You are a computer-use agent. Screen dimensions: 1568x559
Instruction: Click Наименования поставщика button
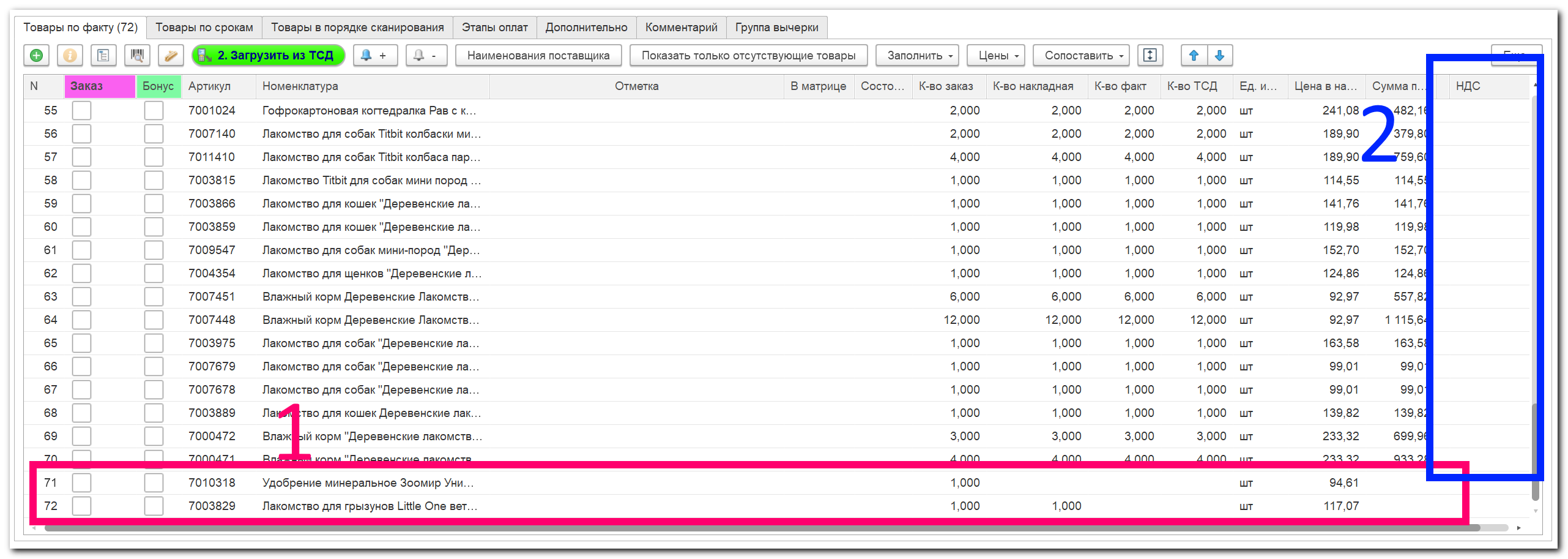click(538, 56)
